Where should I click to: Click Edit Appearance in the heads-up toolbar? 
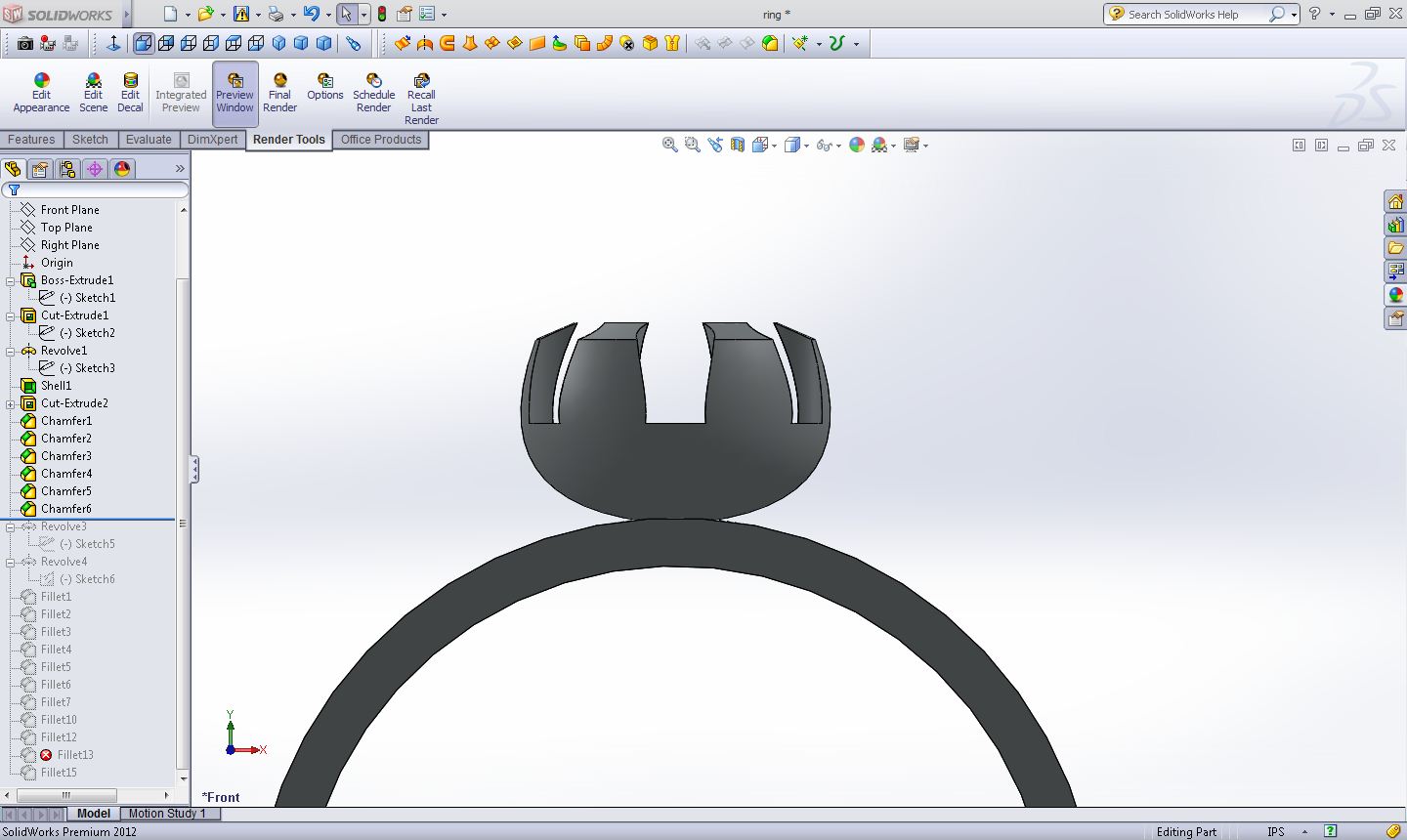[857, 145]
